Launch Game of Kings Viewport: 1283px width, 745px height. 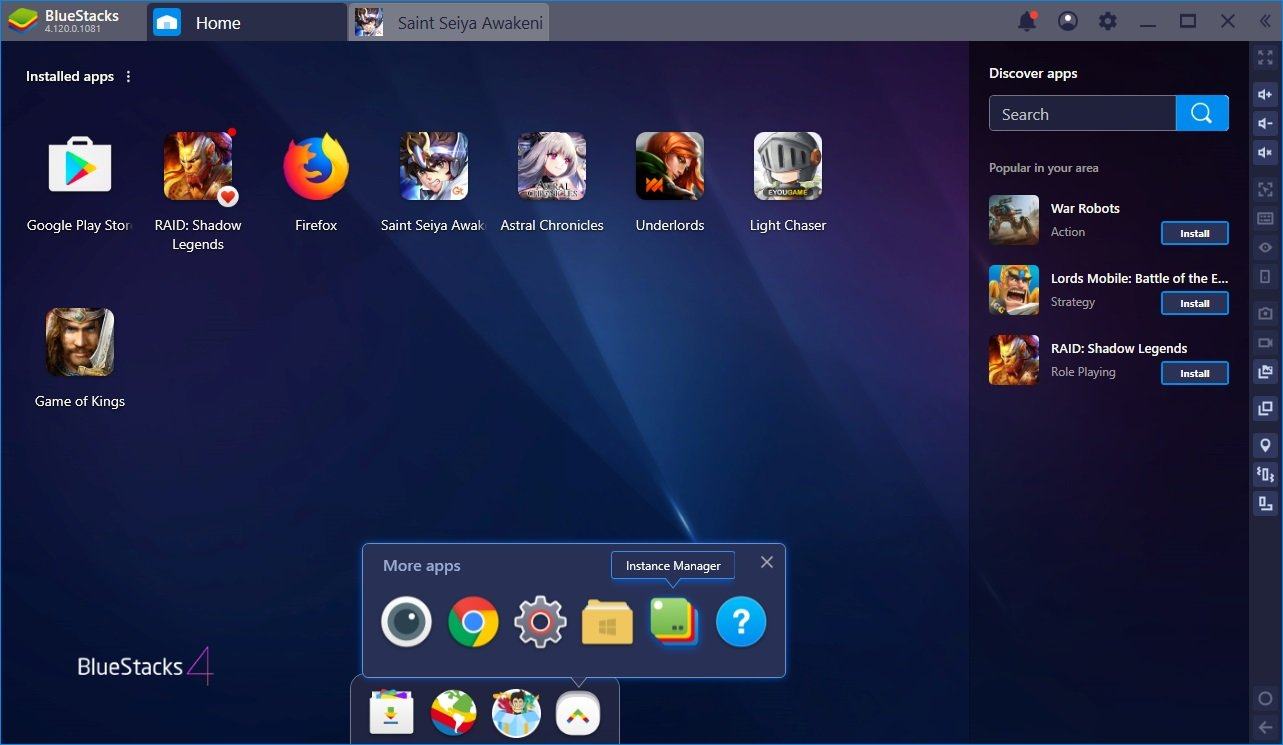80,342
